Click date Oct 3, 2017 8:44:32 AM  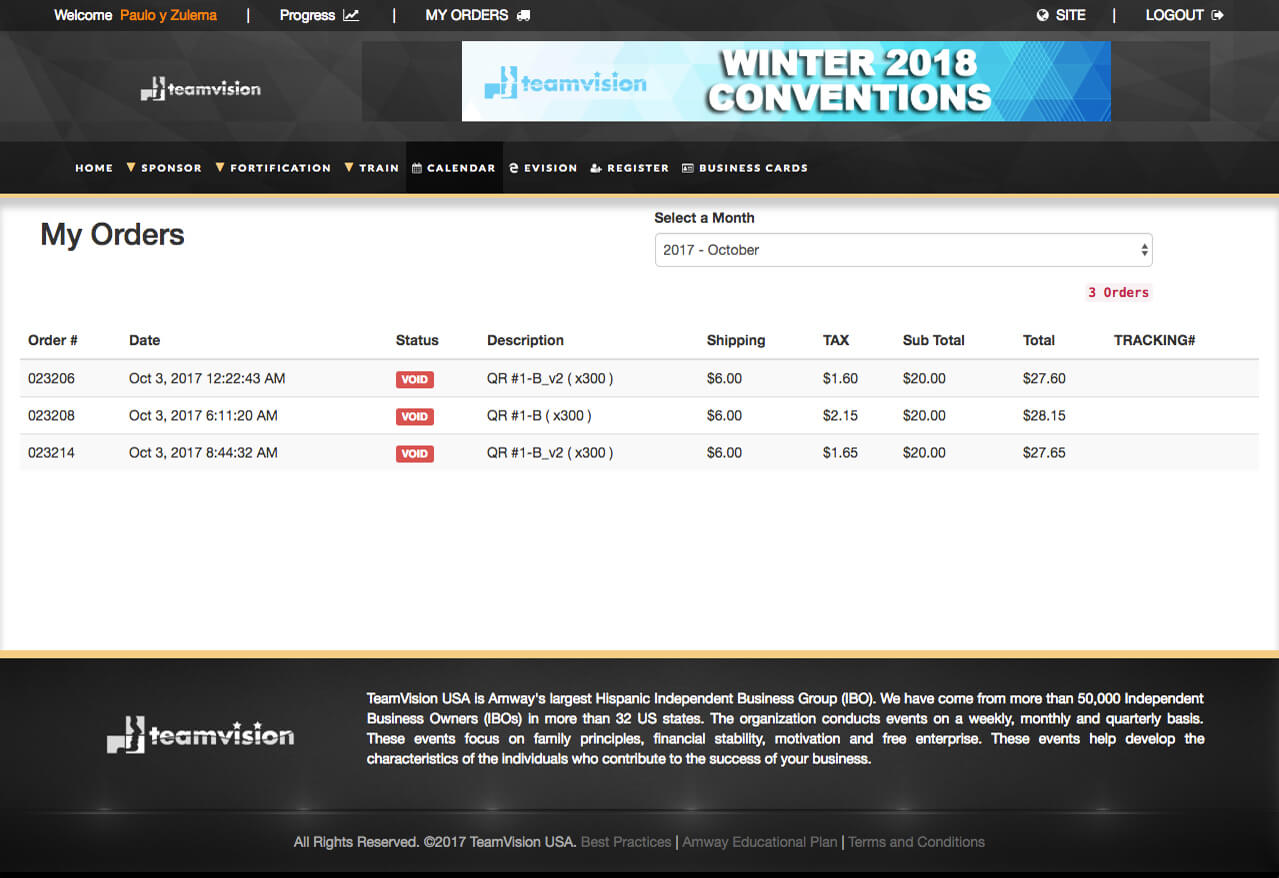(203, 452)
